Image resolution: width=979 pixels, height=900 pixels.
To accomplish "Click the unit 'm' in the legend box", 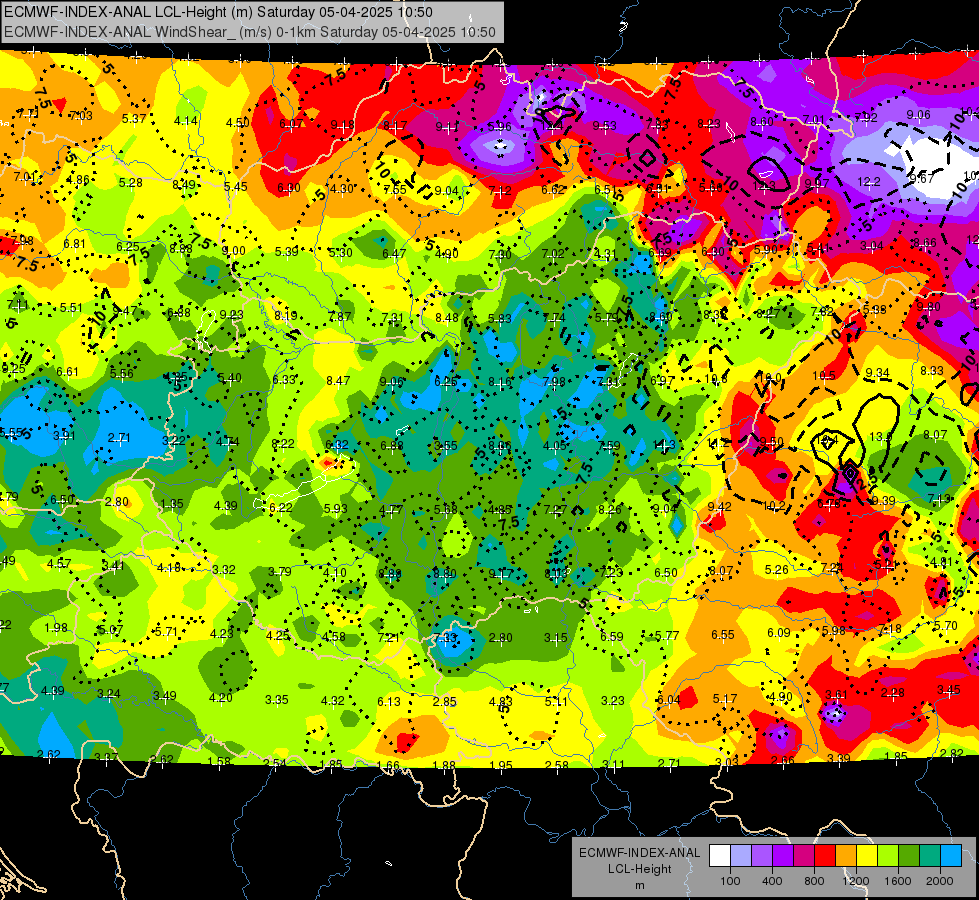I will [x=640, y=885].
